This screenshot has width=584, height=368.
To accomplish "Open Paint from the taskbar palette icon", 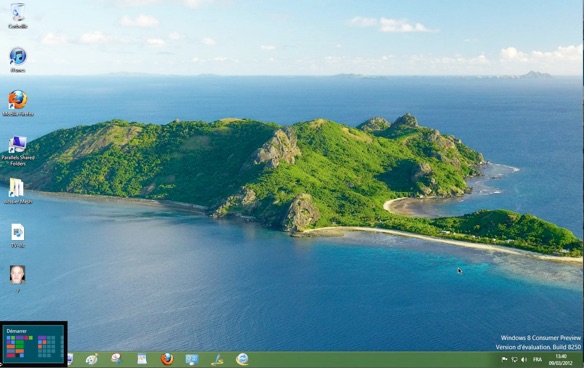I will point(92,359).
